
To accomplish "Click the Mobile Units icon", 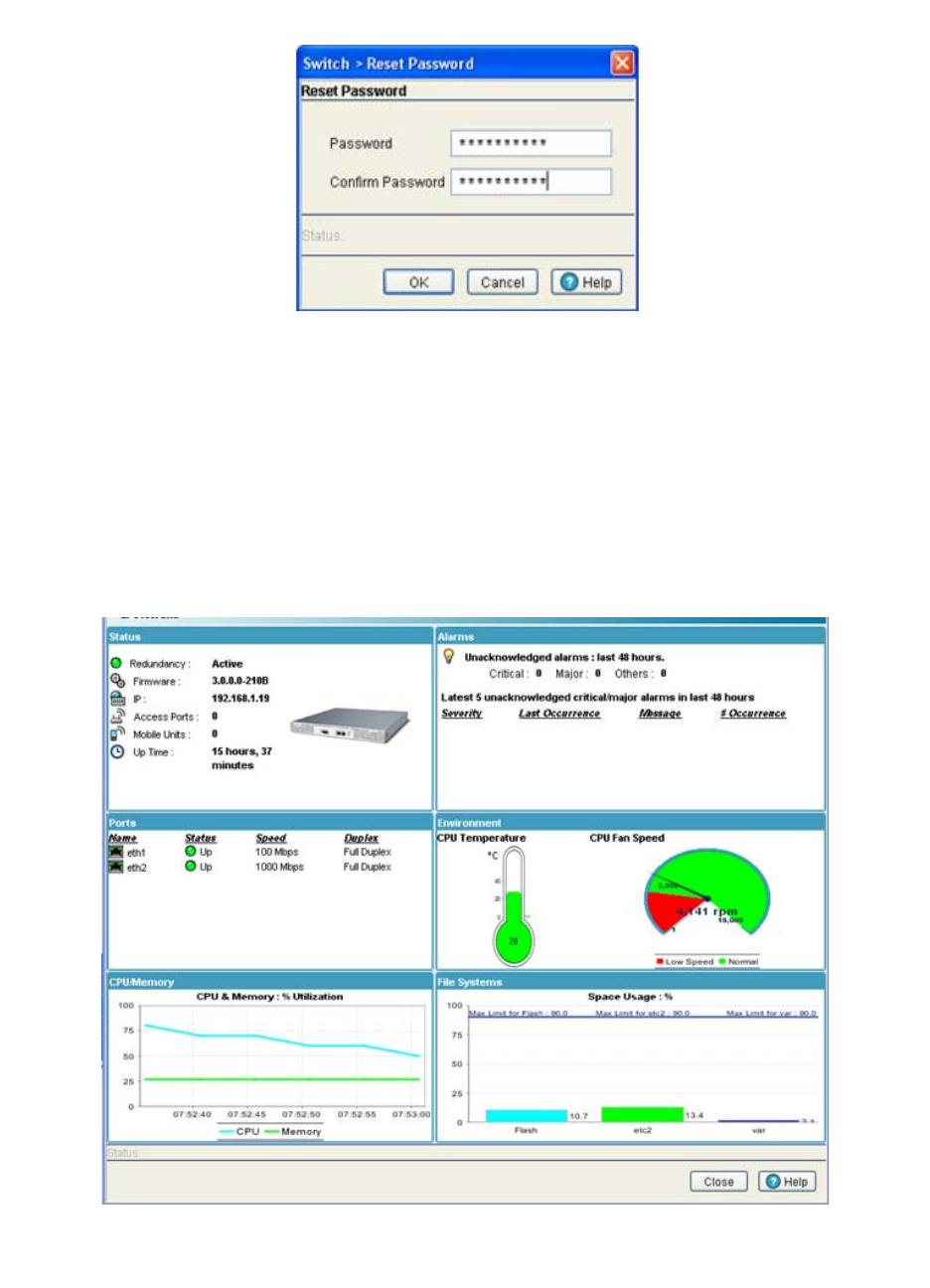I will pos(116,733).
